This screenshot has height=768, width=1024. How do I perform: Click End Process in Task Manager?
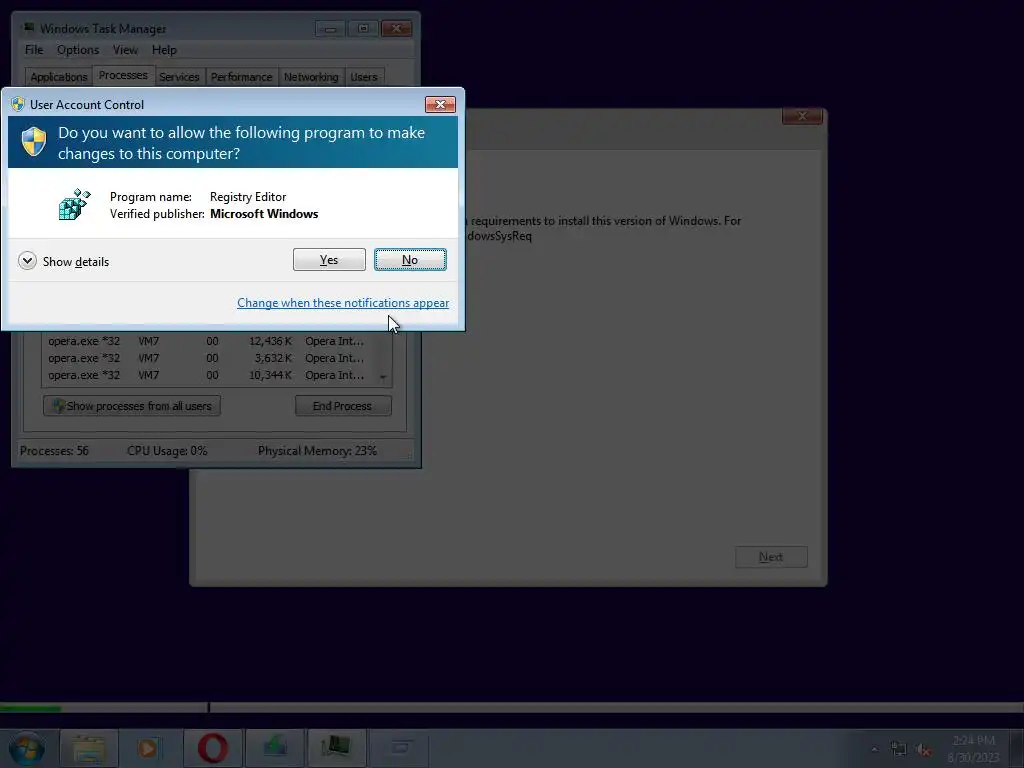[343, 406]
